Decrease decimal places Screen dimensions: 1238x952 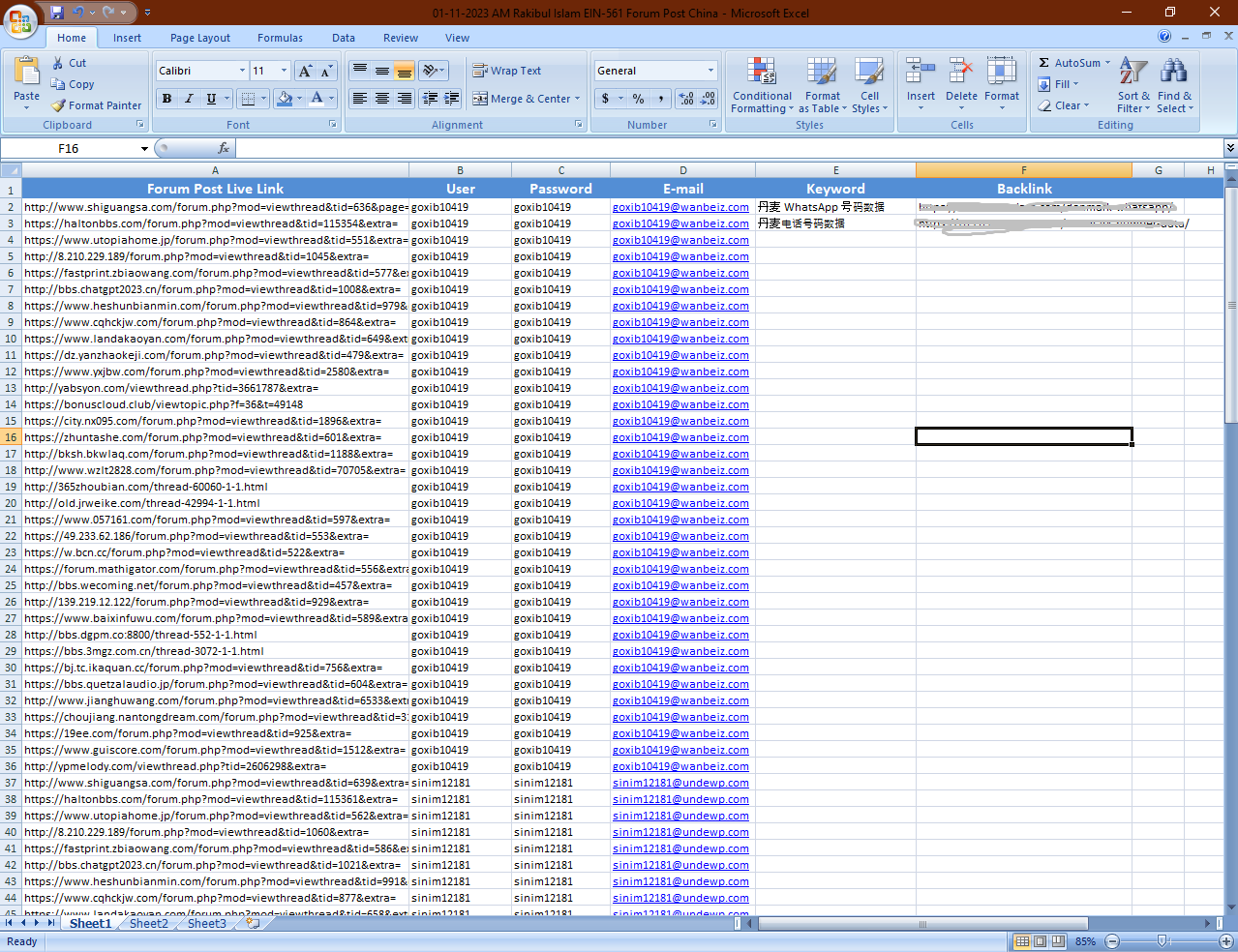pos(708,99)
